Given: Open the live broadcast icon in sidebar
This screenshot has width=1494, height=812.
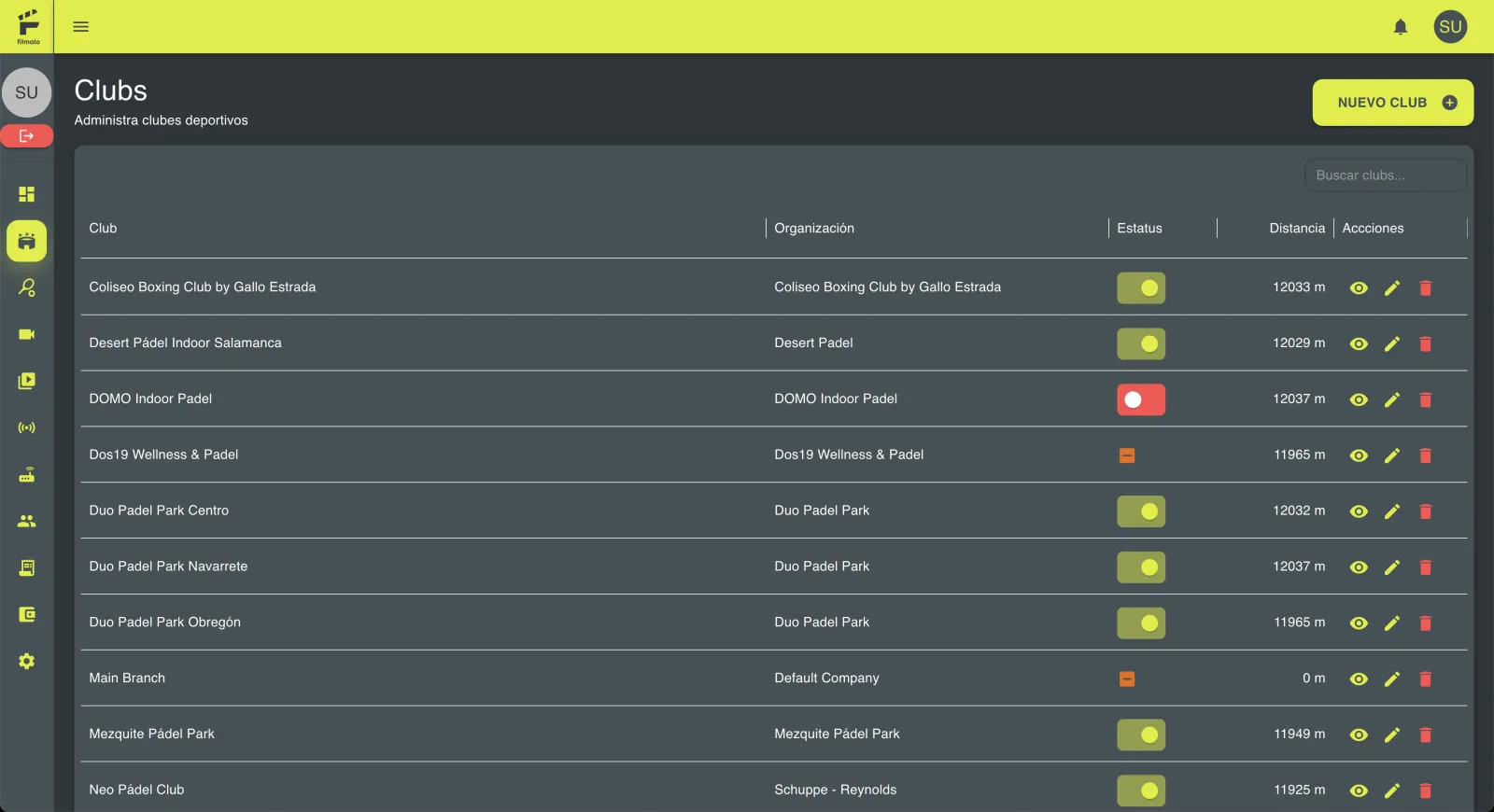Looking at the screenshot, I should tap(27, 427).
